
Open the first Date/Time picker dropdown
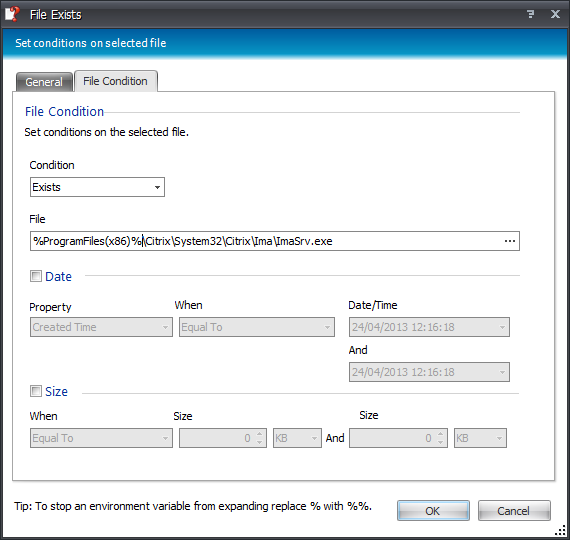pos(429,327)
